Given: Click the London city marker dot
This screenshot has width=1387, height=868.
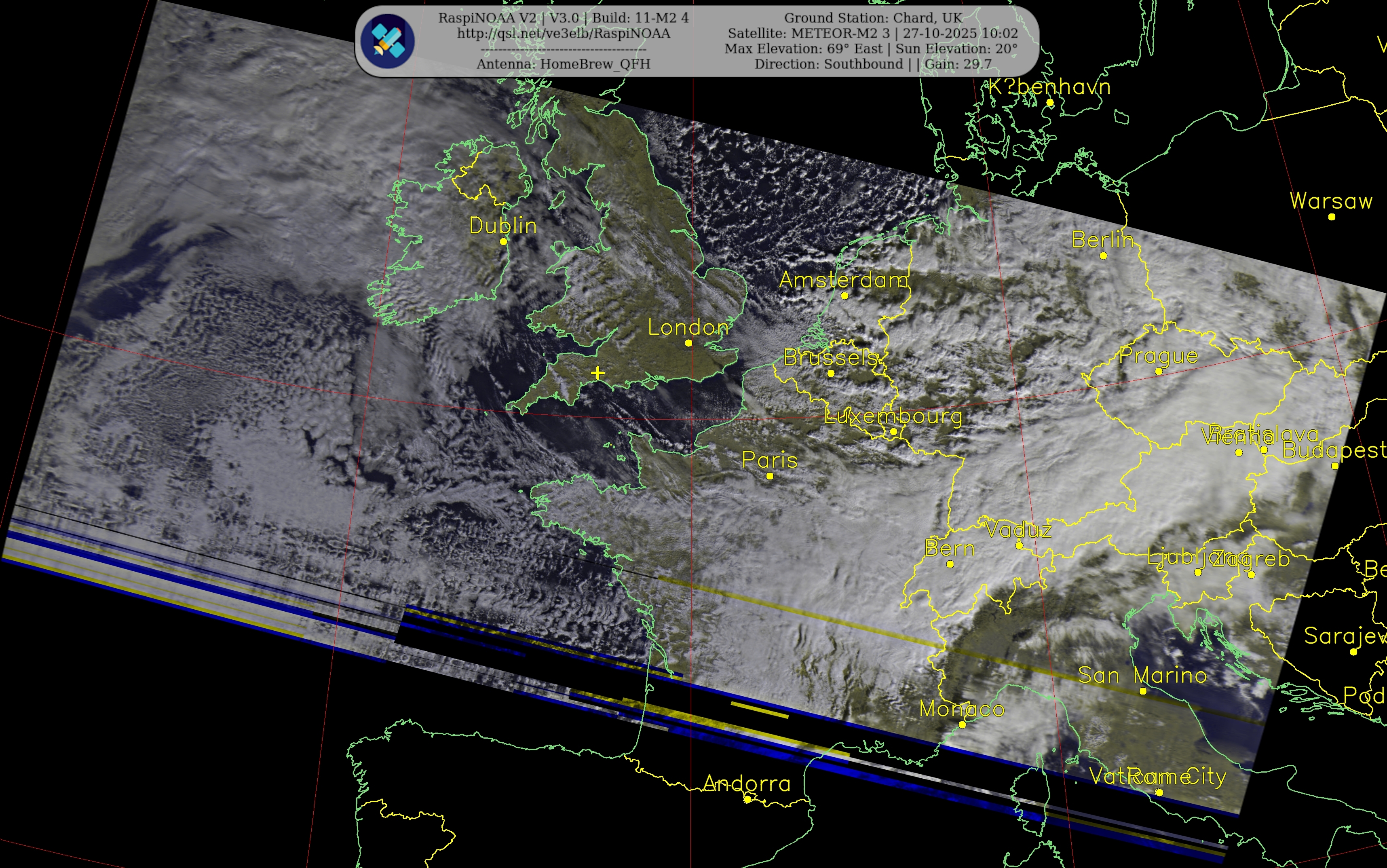Looking at the screenshot, I should pyautogui.click(x=688, y=343).
